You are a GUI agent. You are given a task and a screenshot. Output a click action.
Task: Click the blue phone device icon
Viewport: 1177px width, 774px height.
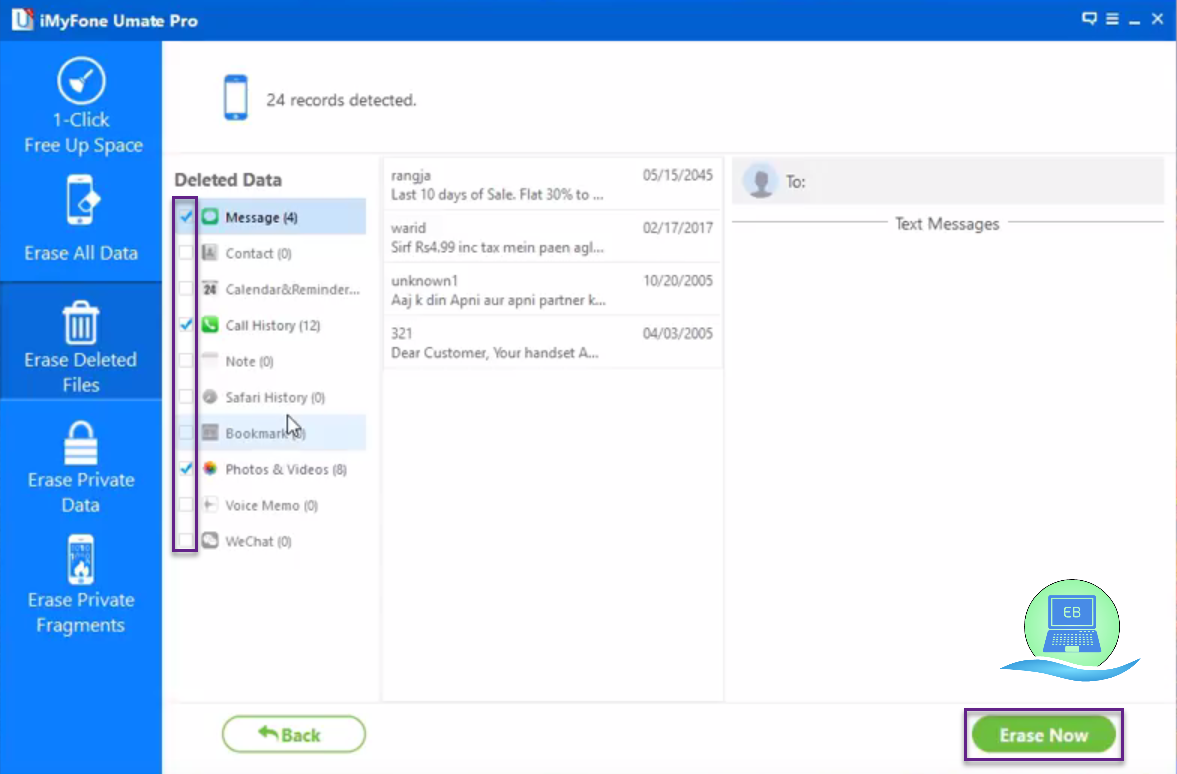(236, 98)
